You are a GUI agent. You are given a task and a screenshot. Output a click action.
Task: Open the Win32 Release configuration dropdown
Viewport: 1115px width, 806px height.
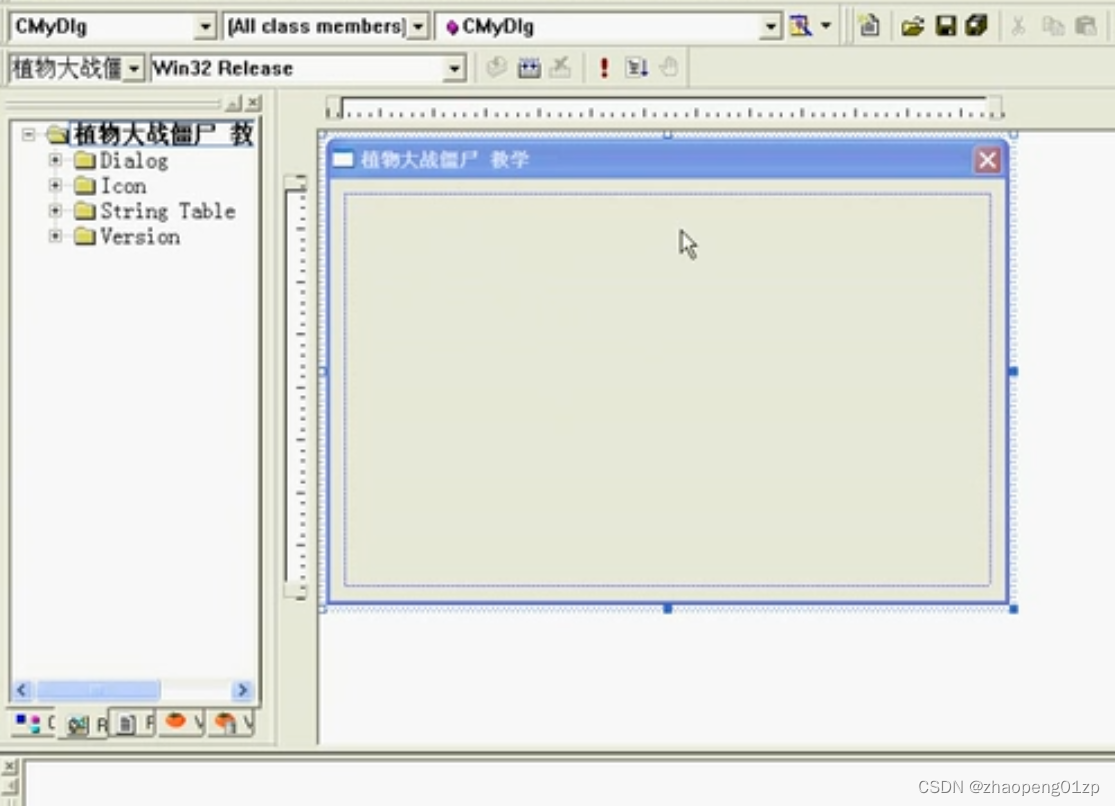click(454, 69)
